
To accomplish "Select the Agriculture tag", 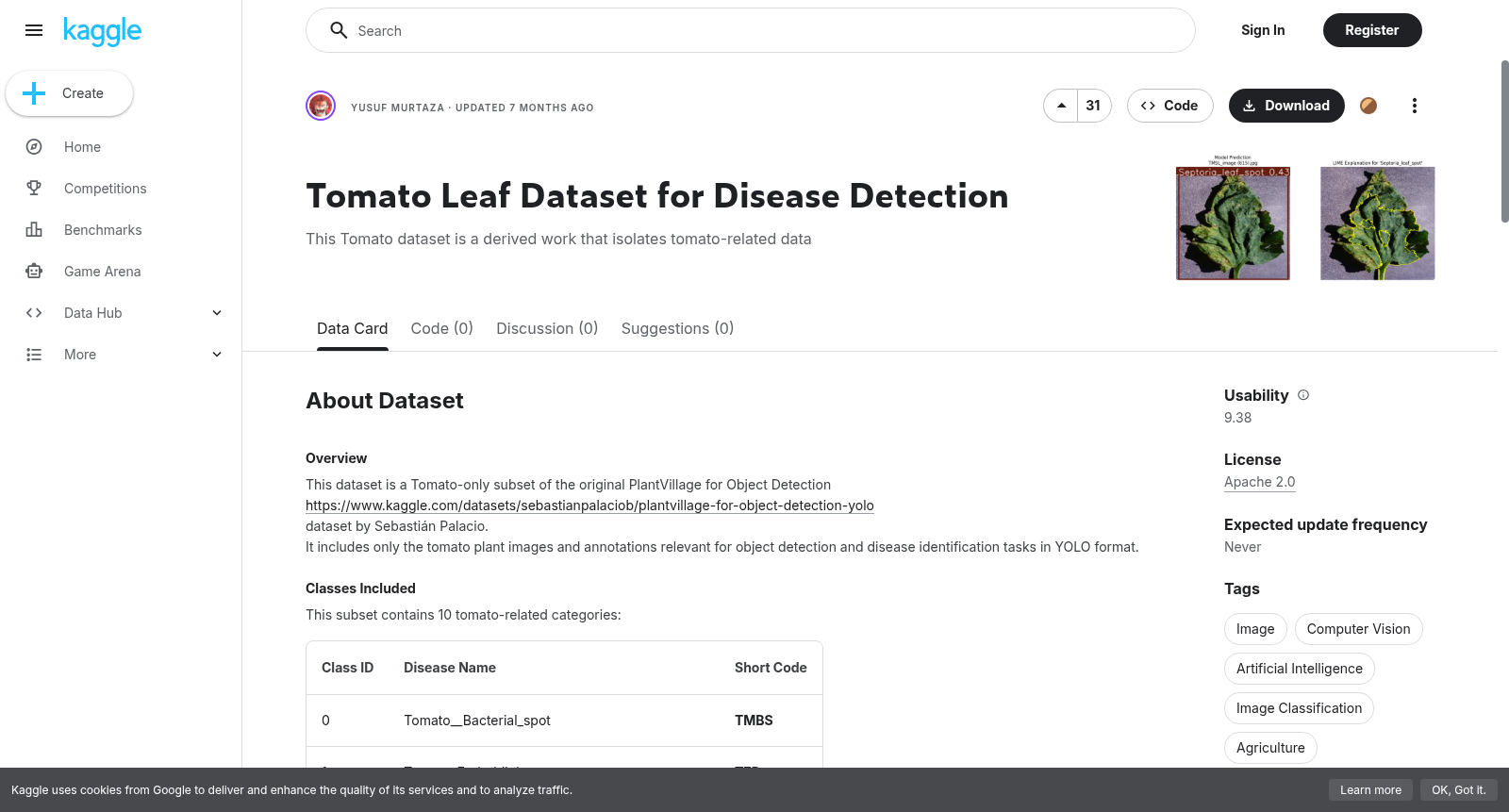I will (1270, 748).
